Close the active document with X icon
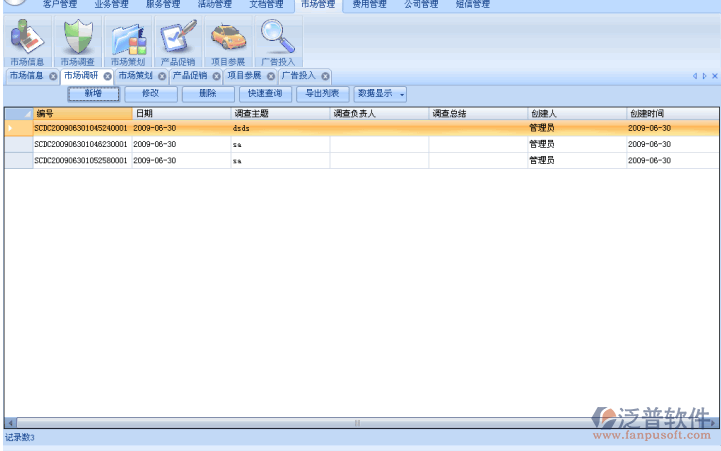The image size is (721, 451). [x=715, y=76]
